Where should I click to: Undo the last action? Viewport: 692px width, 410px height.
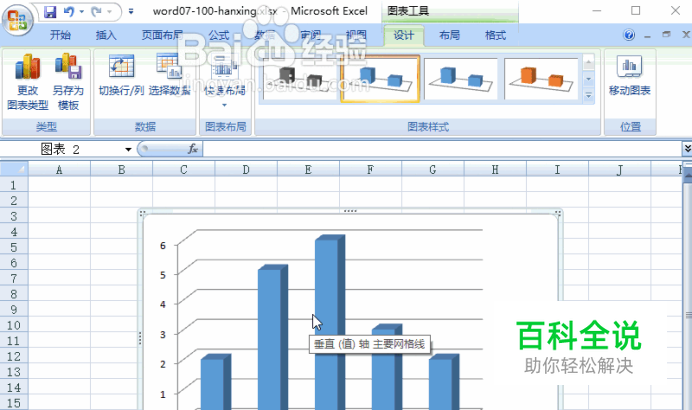69,12
